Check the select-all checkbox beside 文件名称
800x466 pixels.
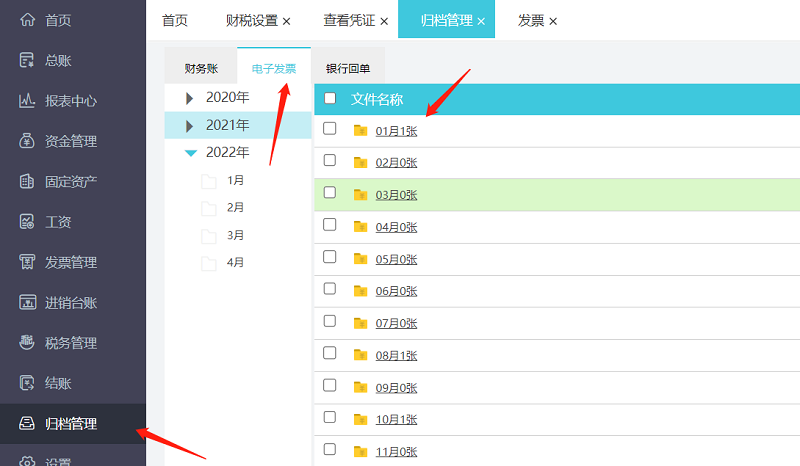(330, 99)
